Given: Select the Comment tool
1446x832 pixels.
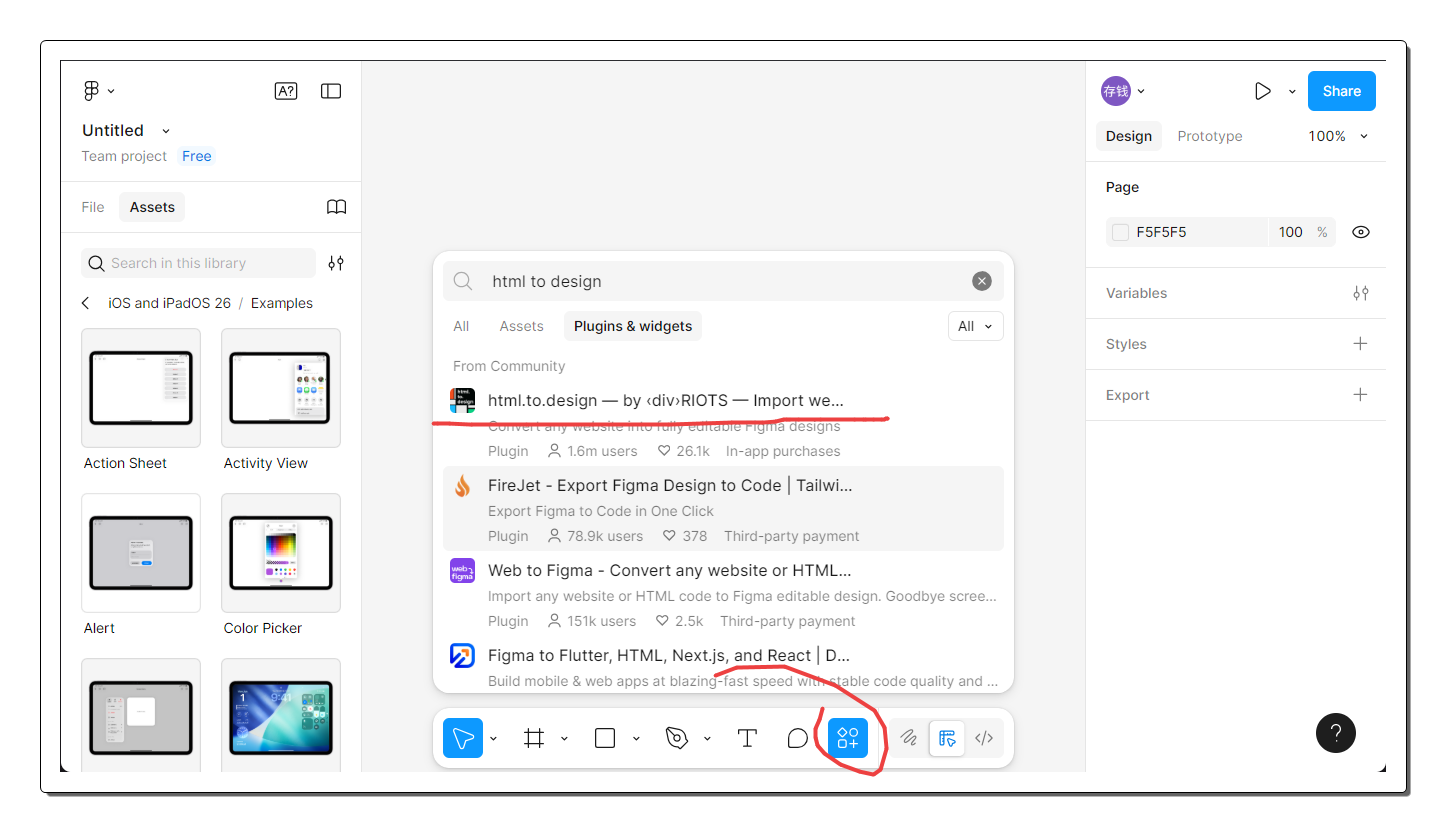Looking at the screenshot, I should pos(797,738).
